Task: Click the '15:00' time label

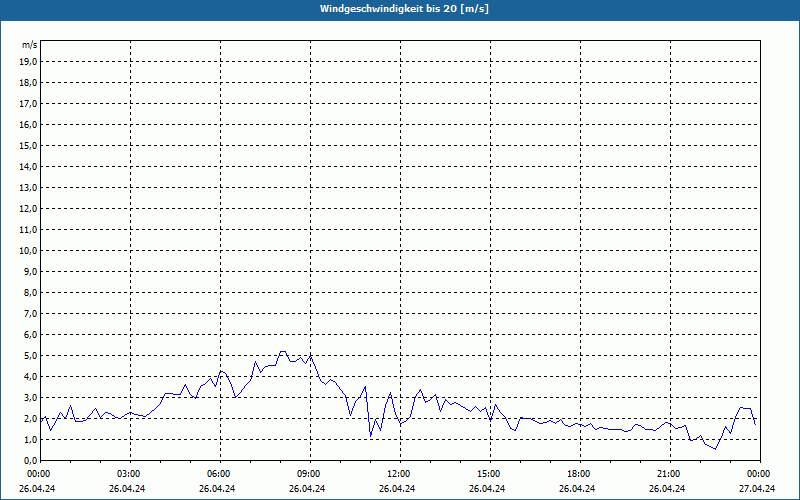Action: pyautogui.click(x=490, y=474)
